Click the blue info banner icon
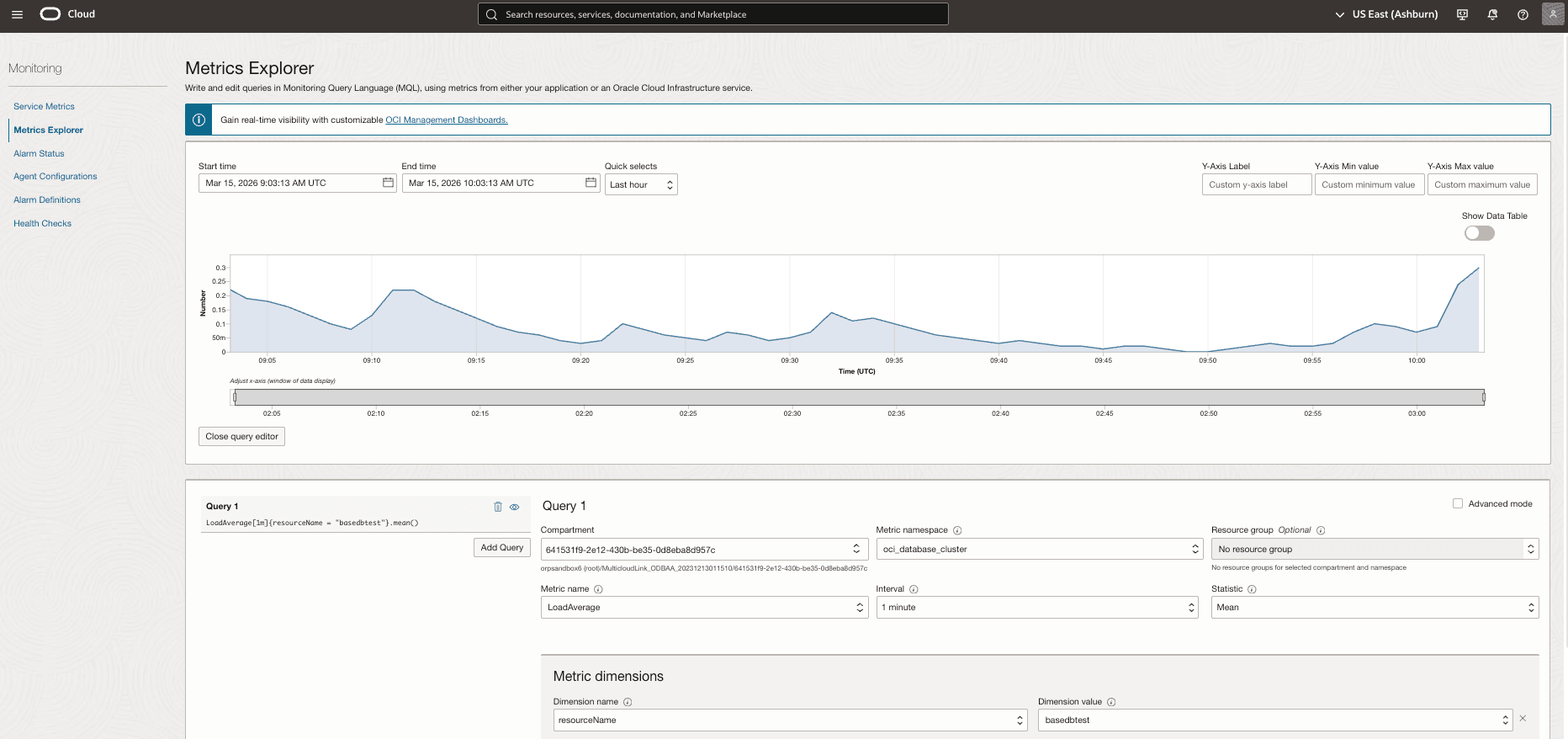1568x739 pixels. pyautogui.click(x=199, y=120)
